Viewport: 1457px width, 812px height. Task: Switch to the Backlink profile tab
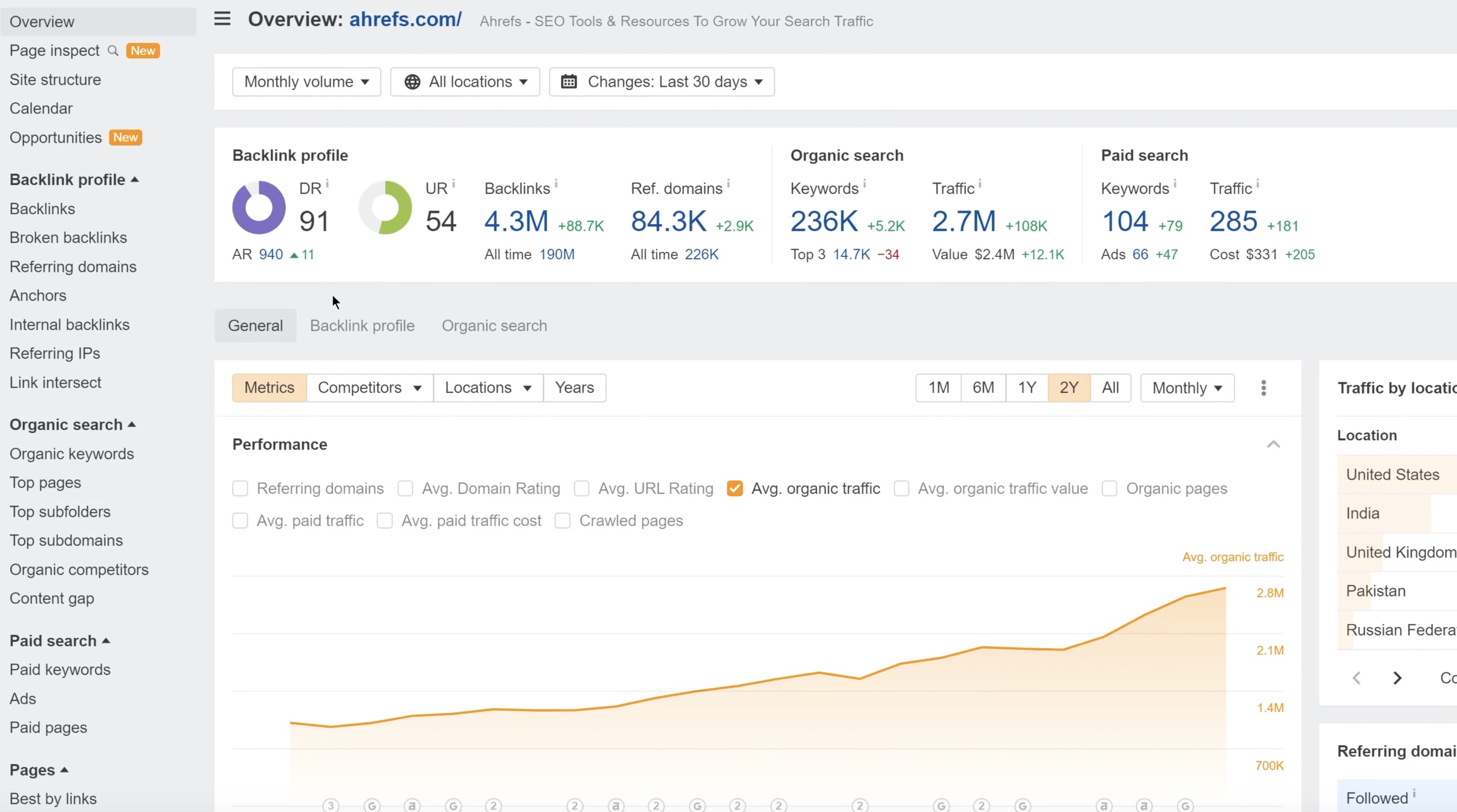pos(362,325)
